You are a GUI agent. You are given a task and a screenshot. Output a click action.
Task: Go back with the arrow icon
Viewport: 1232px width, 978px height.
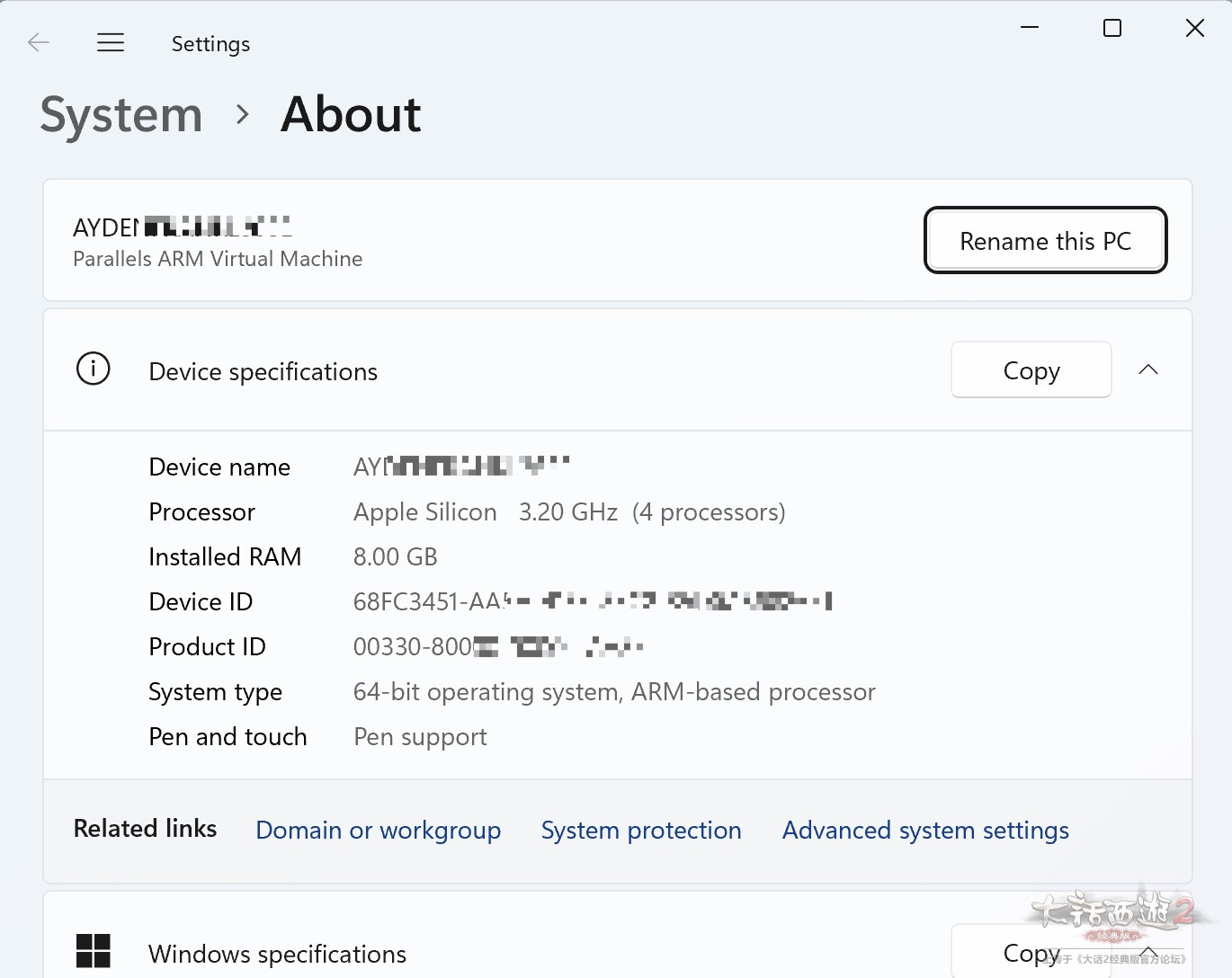(x=39, y=42)
